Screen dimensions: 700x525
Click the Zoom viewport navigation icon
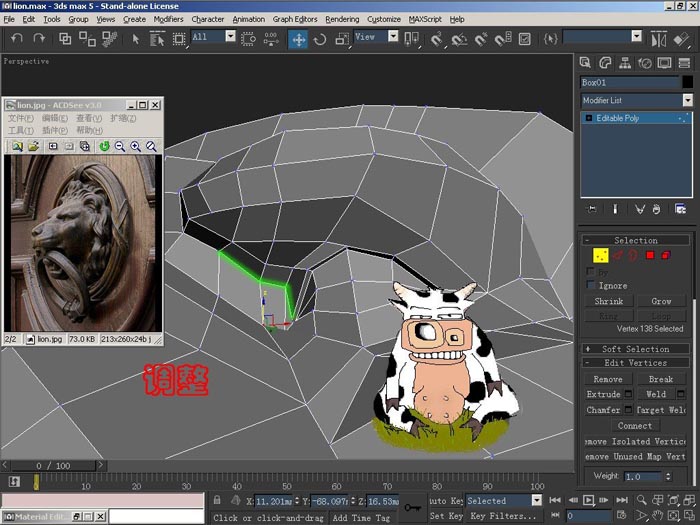[x=641, y=500]
